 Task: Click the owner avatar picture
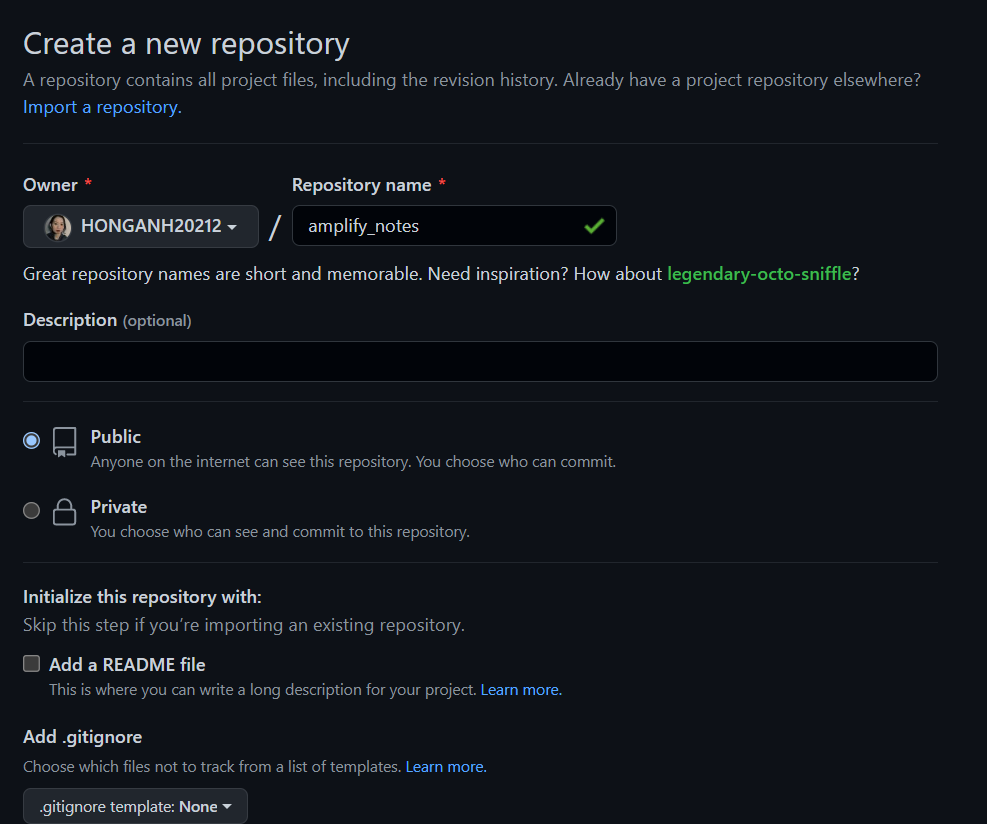(58, 227)
